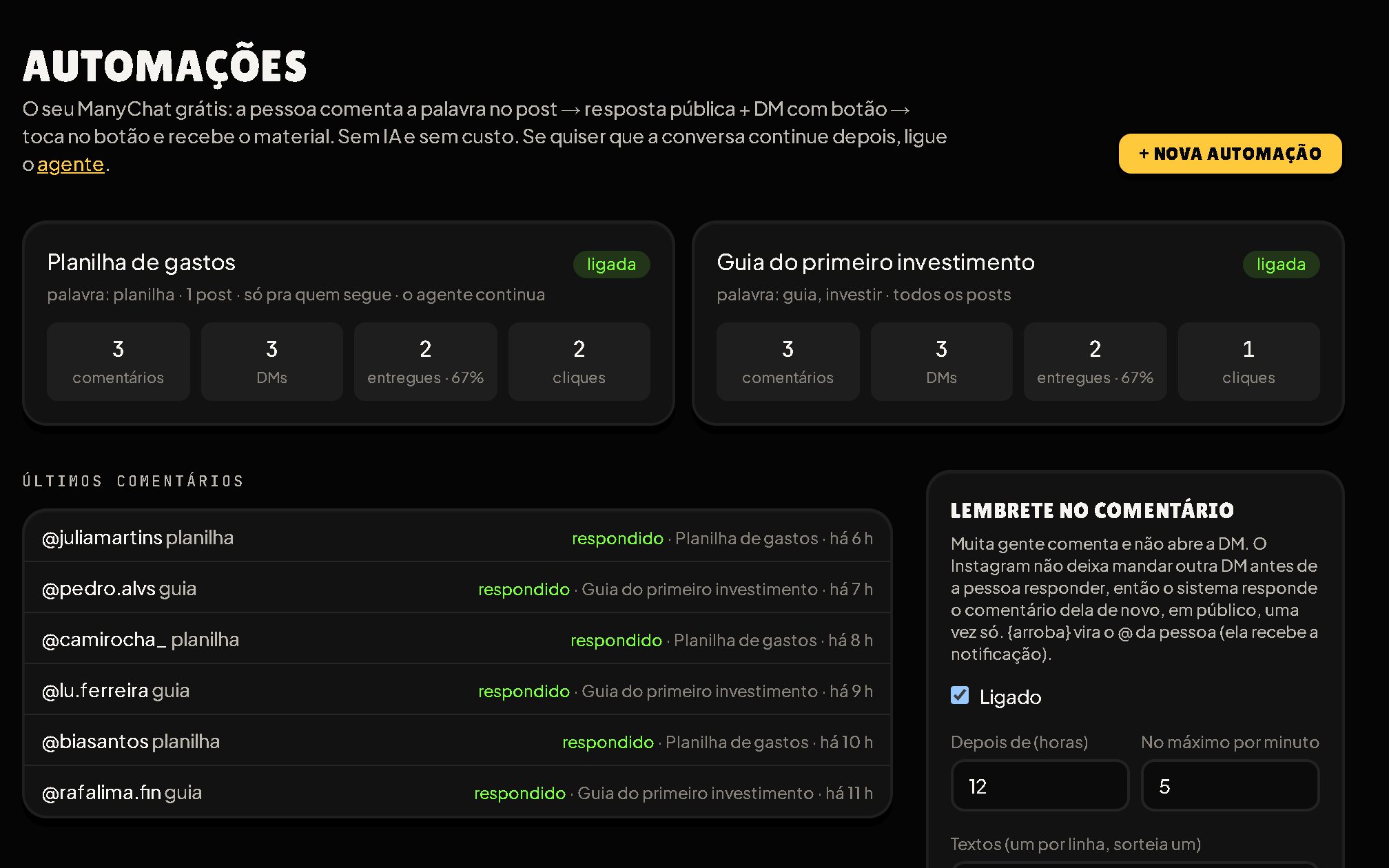1389x868 pixels.
Task: Click the Lembrete no Comentário heading
Action: click(1092, 510)
